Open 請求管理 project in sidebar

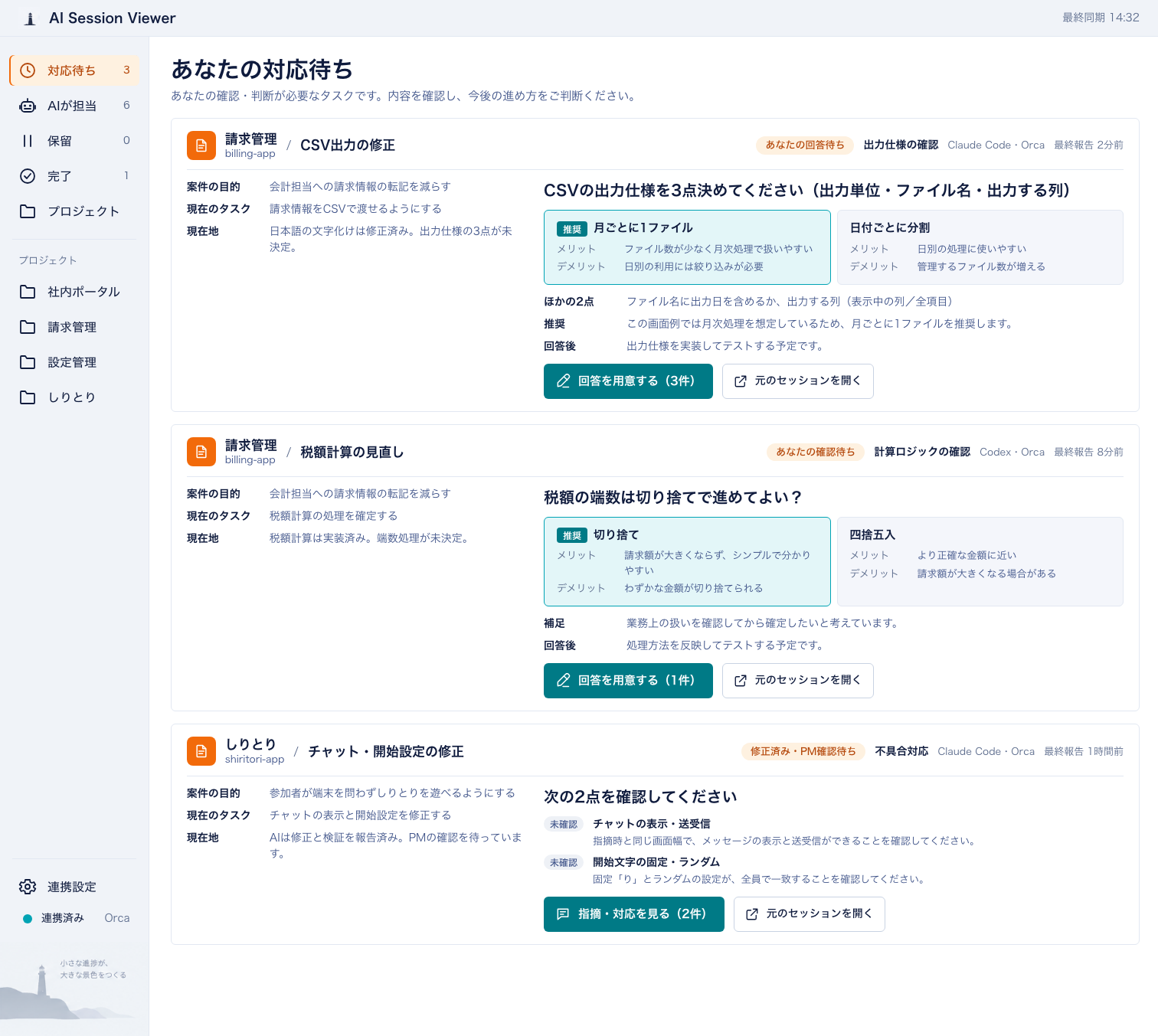[x=74, y=327]
